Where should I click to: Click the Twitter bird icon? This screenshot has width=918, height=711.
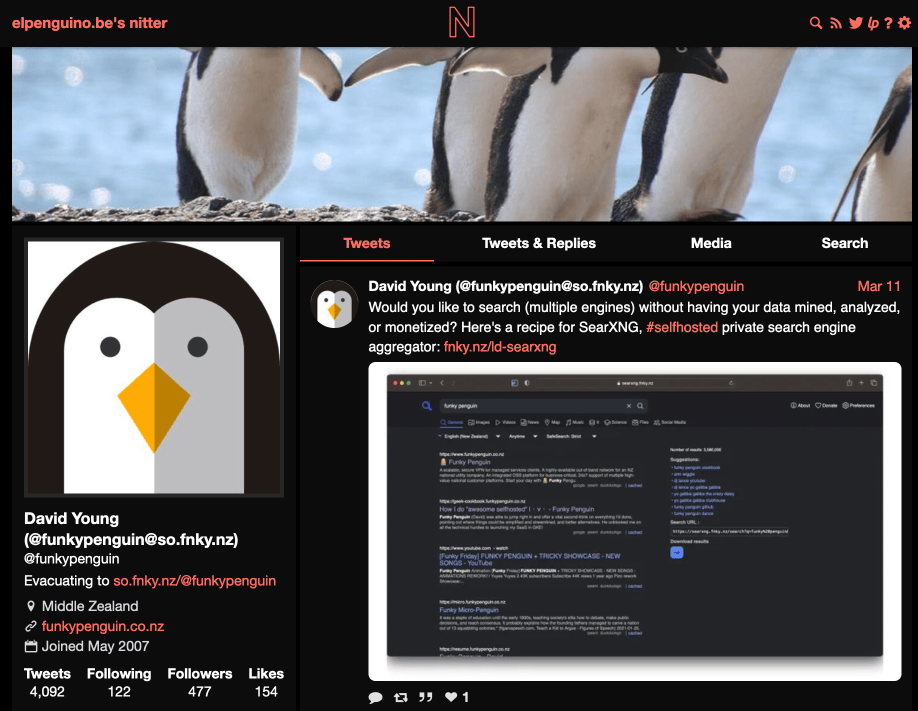click(x=857, y=22)
